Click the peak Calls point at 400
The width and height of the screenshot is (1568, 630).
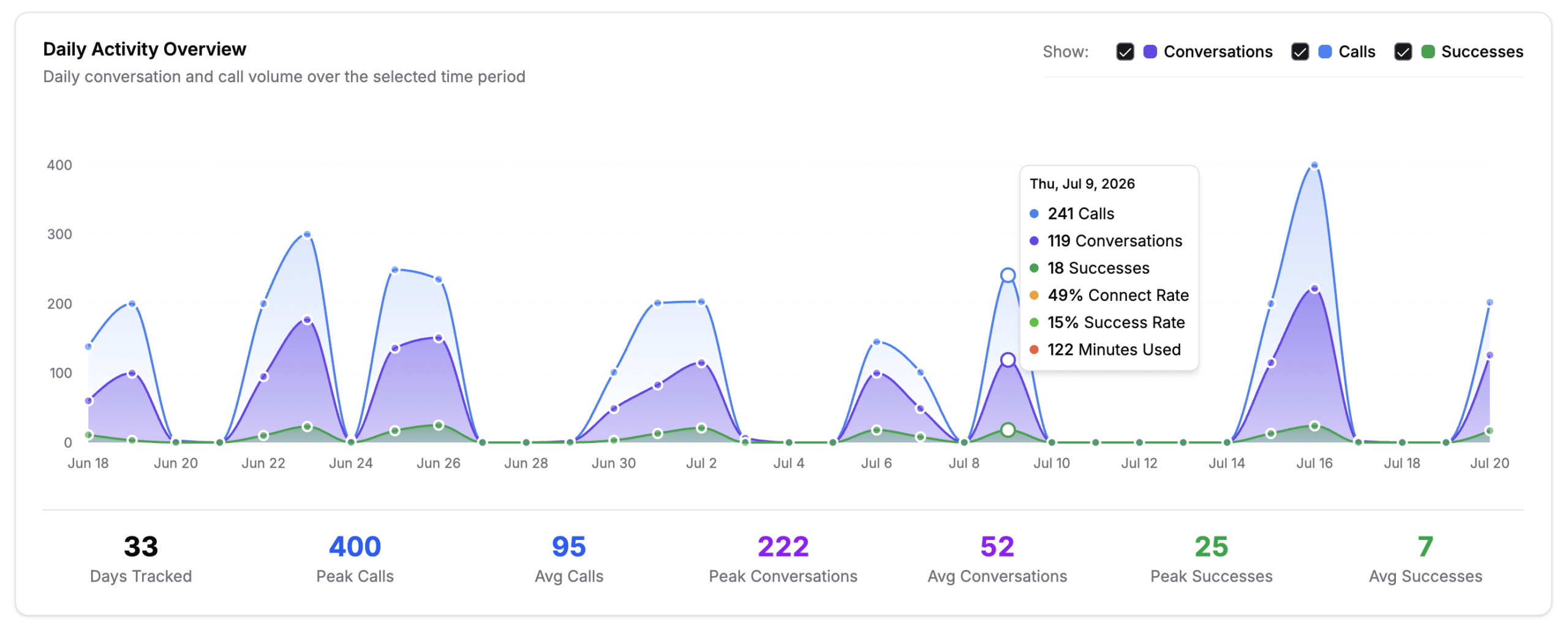[1314, 165]
